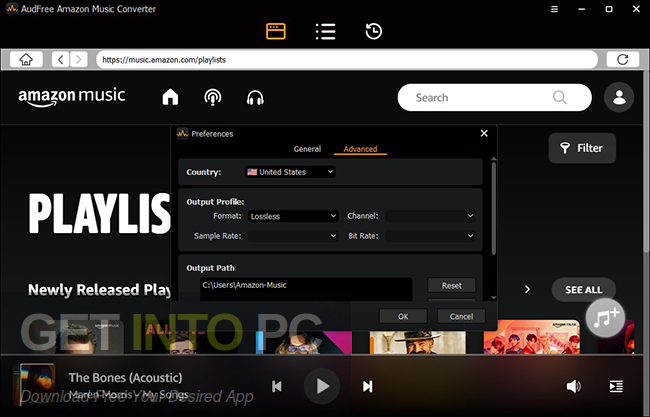This screenshot has height=417, width=650.
Task: Confirm preferences with OK
Action: [x=403, y=316]
